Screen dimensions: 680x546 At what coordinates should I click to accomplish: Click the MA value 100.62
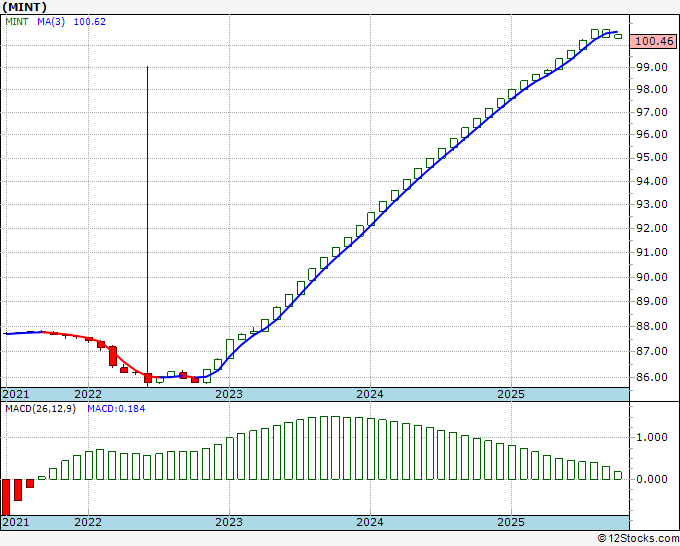click(x=90, y=22)
